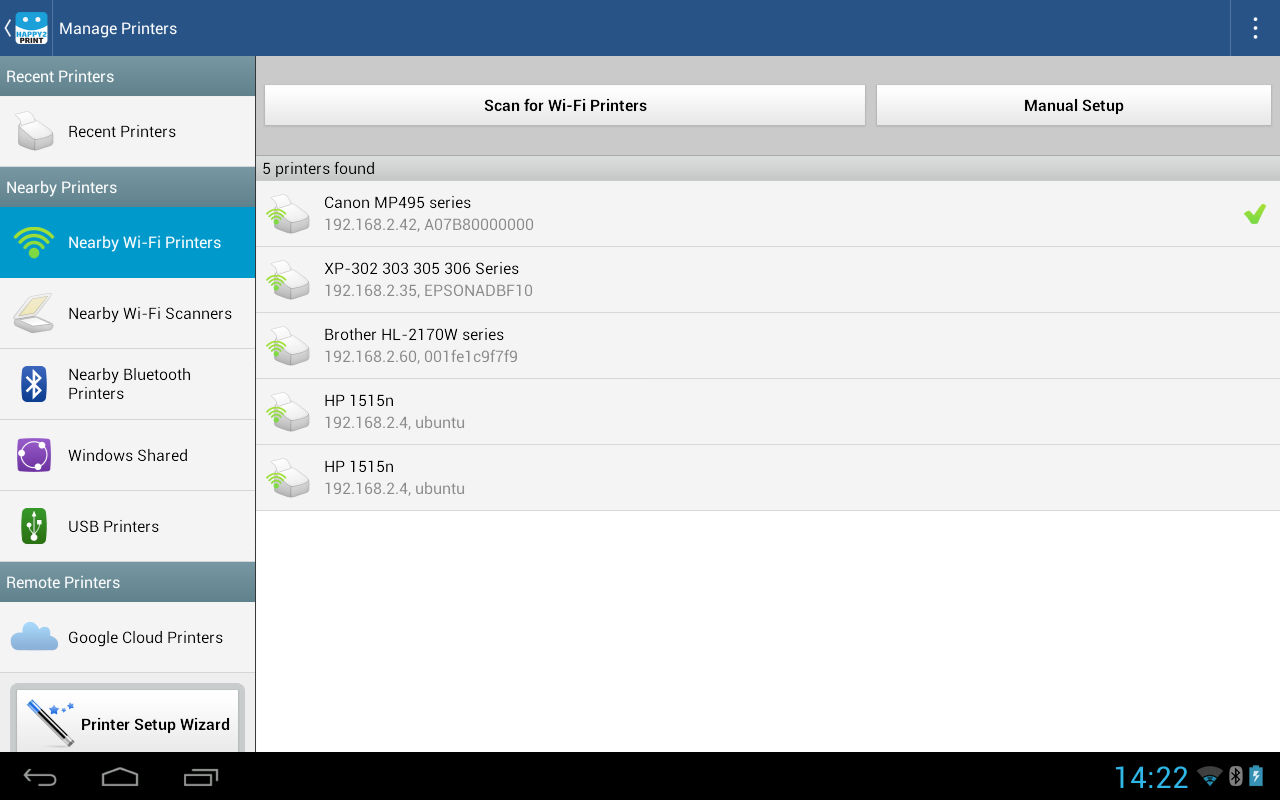
Task: Tap the Wi-Fi status icon in system bar
Action: coord(1210,777)
